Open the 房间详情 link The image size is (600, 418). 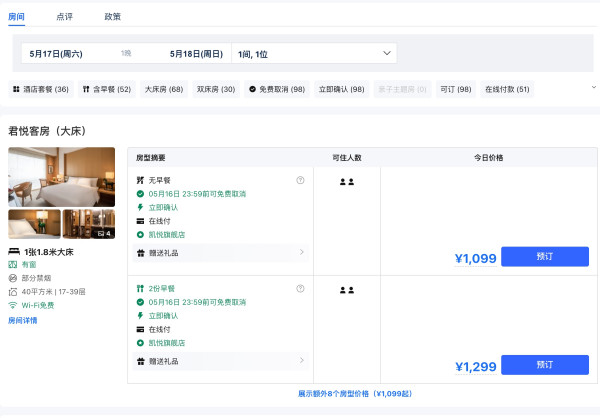(x=23, y=320)
